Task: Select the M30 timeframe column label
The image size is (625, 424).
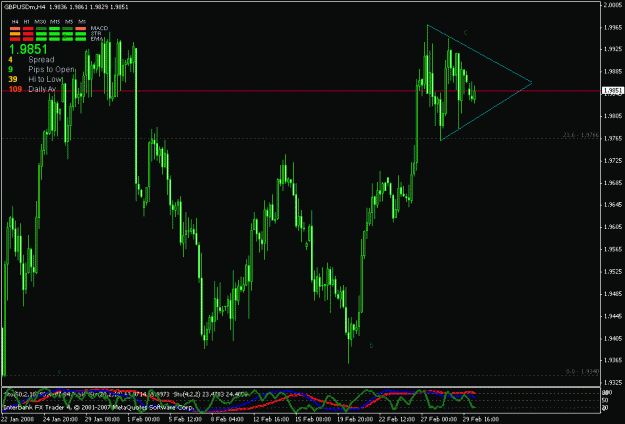Action: pos(40,22)
